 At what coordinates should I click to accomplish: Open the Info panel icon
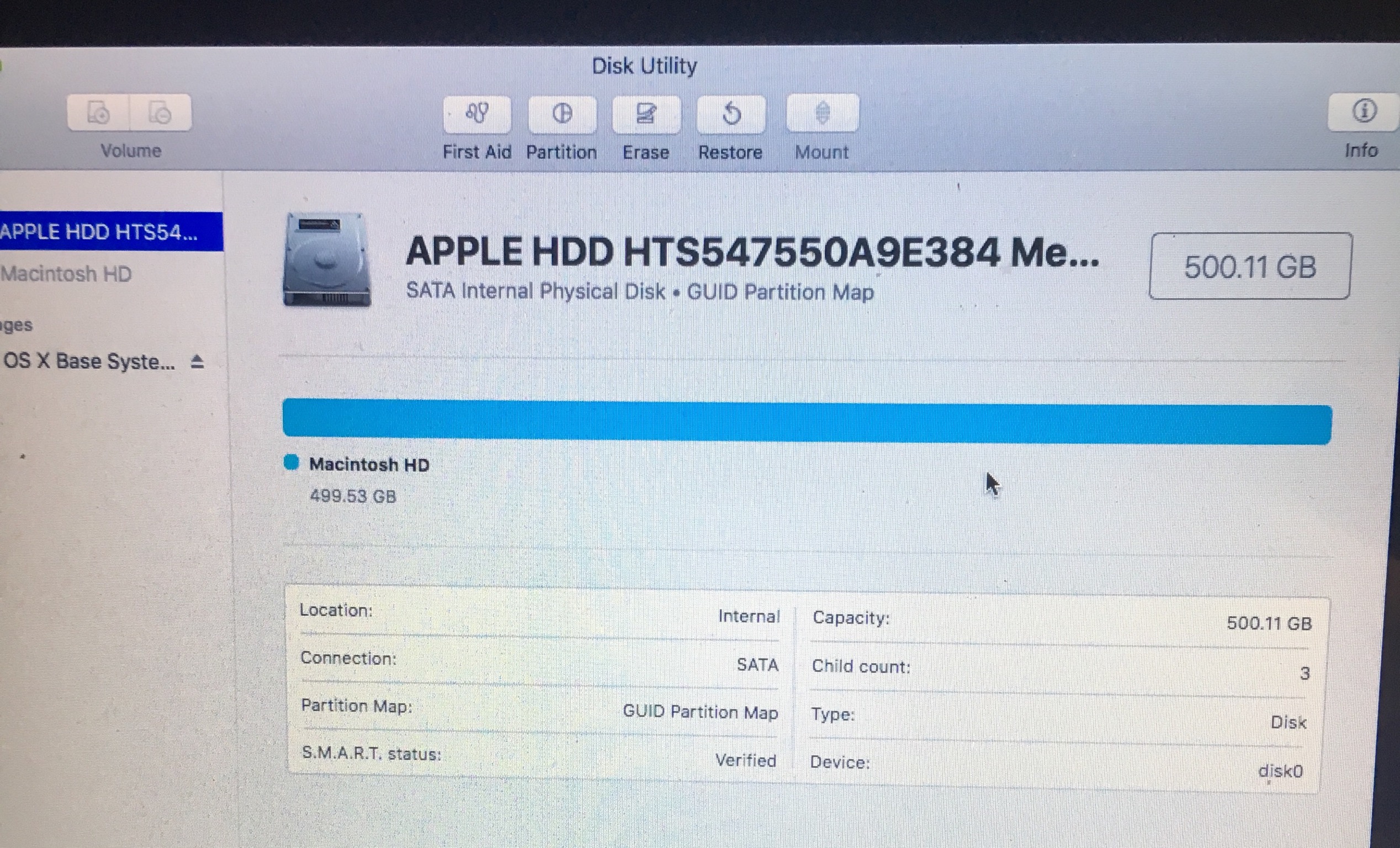tap(1364, 112)
